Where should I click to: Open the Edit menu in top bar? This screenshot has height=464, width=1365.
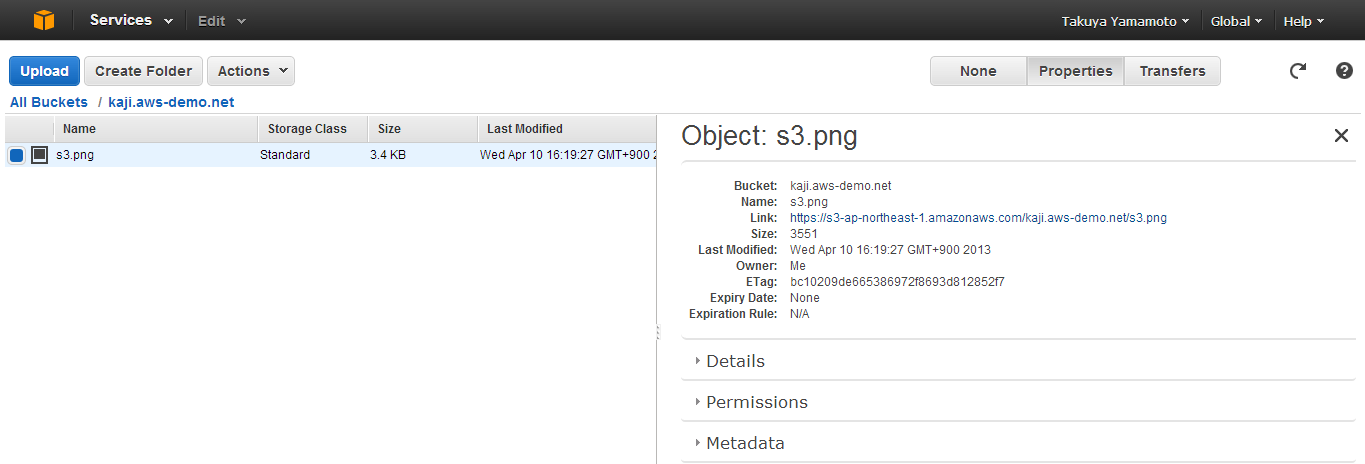pos(221,20)
